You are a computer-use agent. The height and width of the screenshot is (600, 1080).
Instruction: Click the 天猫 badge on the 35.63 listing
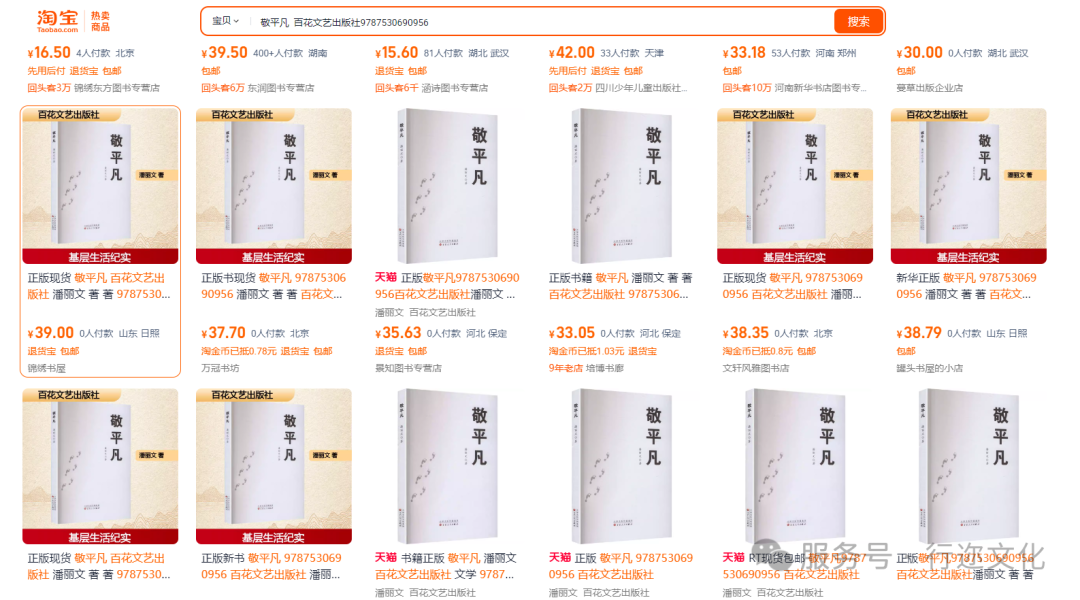[386, 277]
